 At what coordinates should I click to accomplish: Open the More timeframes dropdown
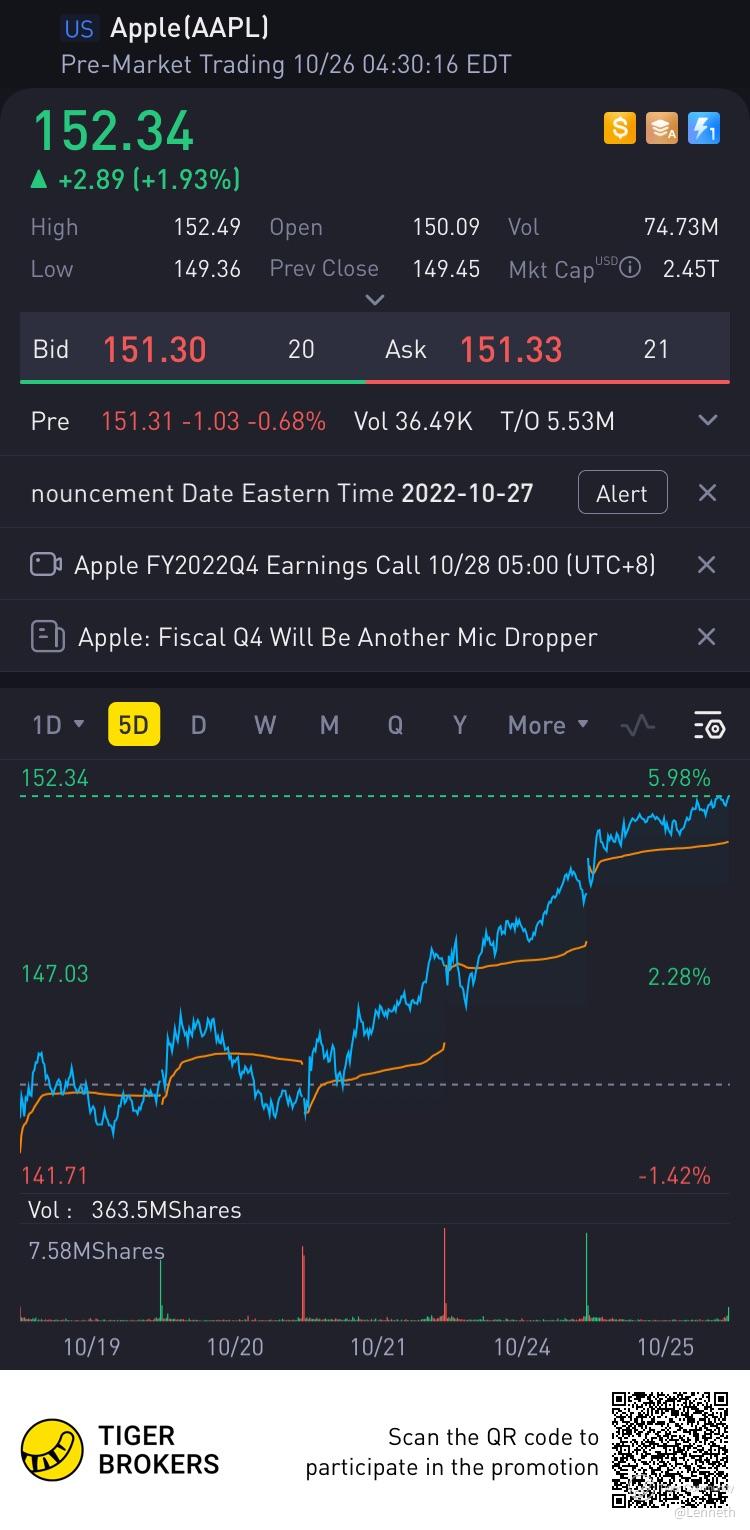(548, 726)
